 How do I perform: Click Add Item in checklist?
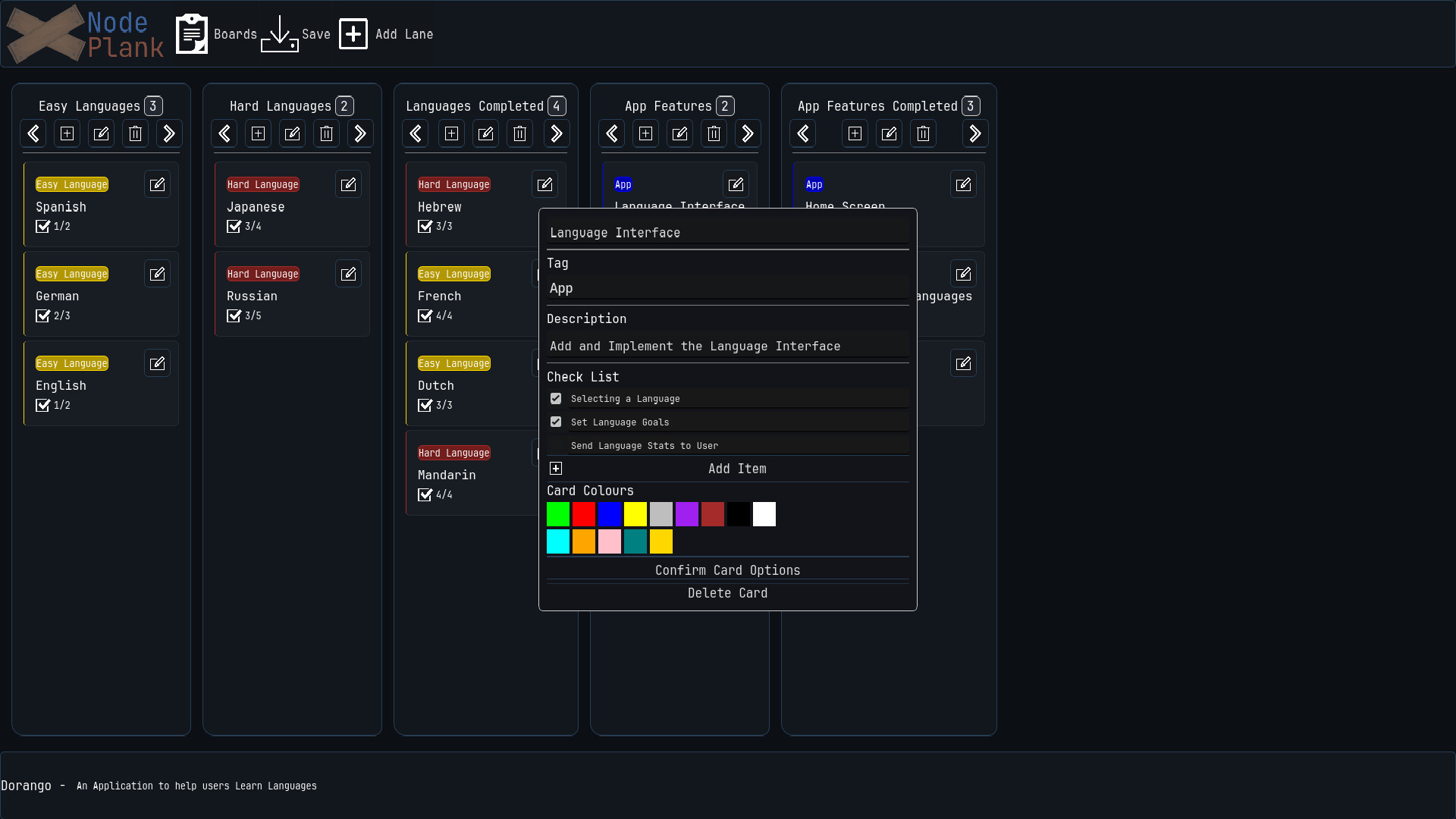click(x=728, y=469)
